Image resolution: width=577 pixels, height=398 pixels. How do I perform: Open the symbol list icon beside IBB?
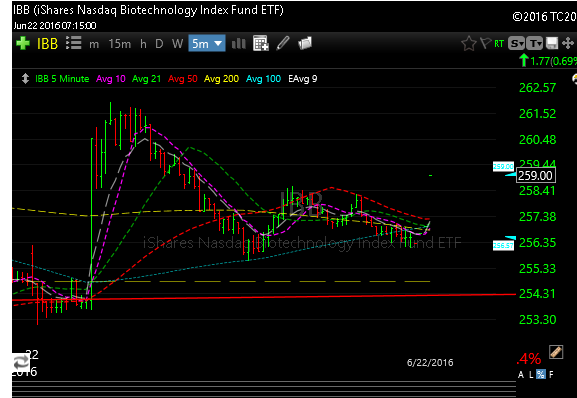(x=74, y=43)
